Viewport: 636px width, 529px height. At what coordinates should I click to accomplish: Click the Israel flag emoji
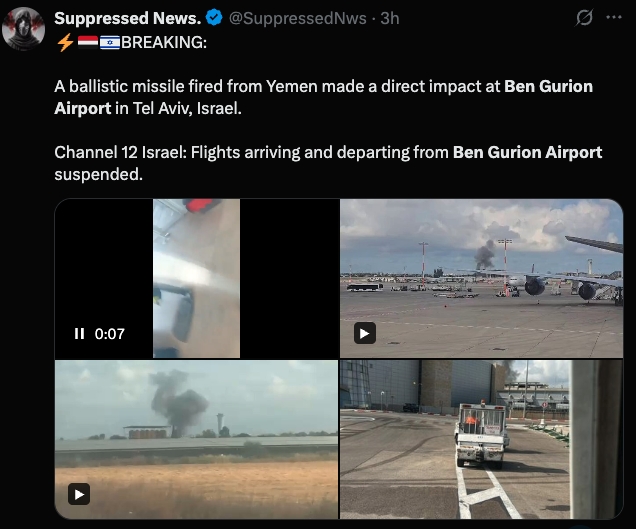click(x=110, y=42)
